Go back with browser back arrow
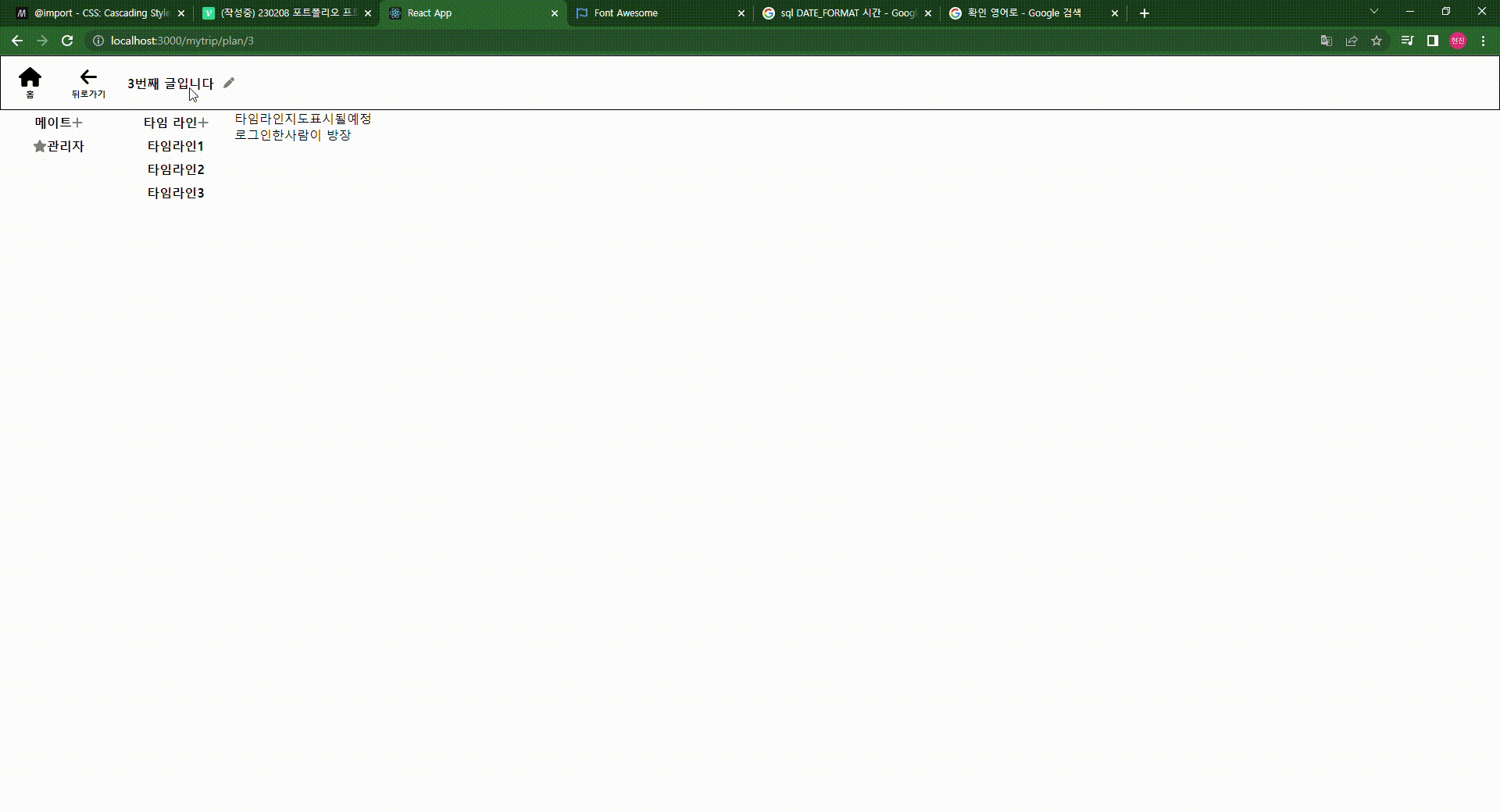 coord(17,41)
